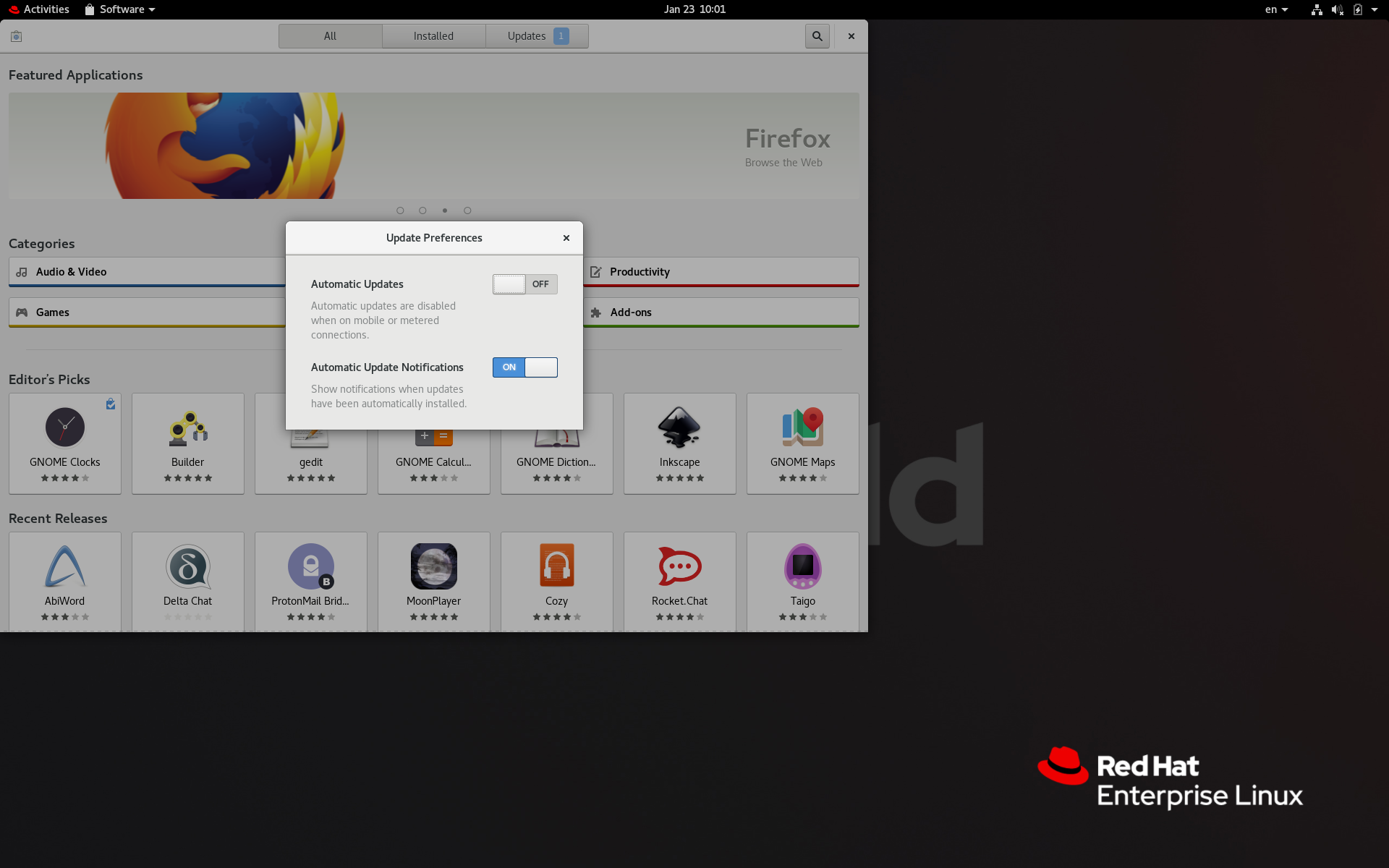1389x868 pixels.
Task: Open the Audio & Video category
Action: coord(147,272)
